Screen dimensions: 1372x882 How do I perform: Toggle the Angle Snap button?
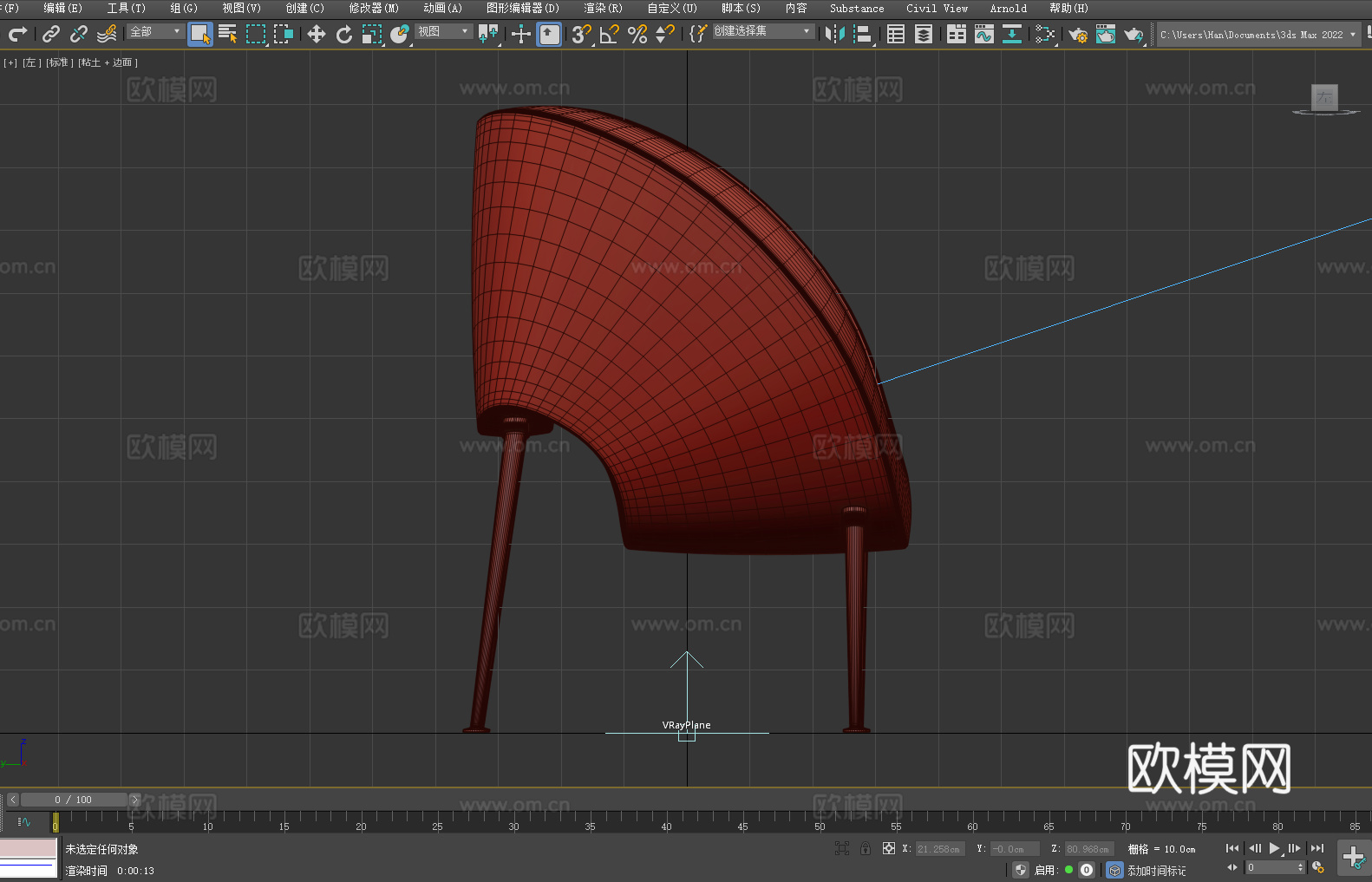[x=610, y=34]
